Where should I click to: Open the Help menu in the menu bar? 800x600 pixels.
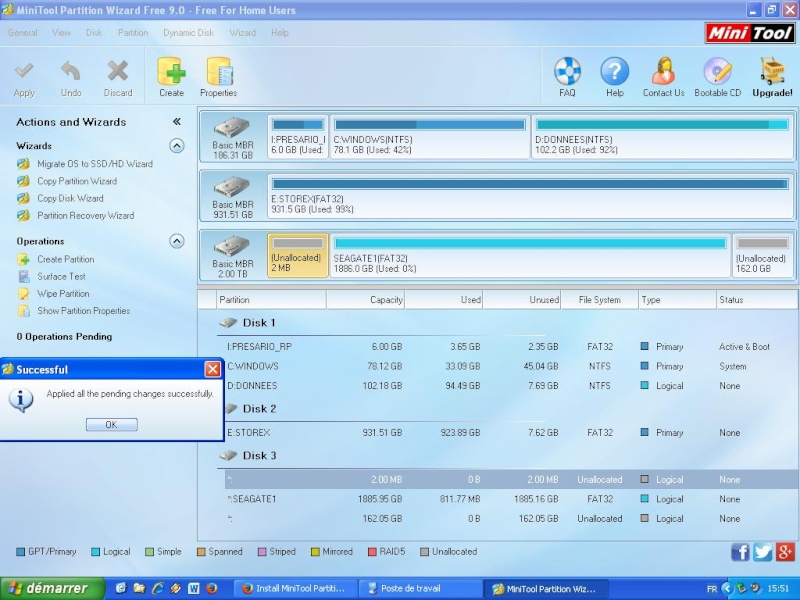click(280, 33)
